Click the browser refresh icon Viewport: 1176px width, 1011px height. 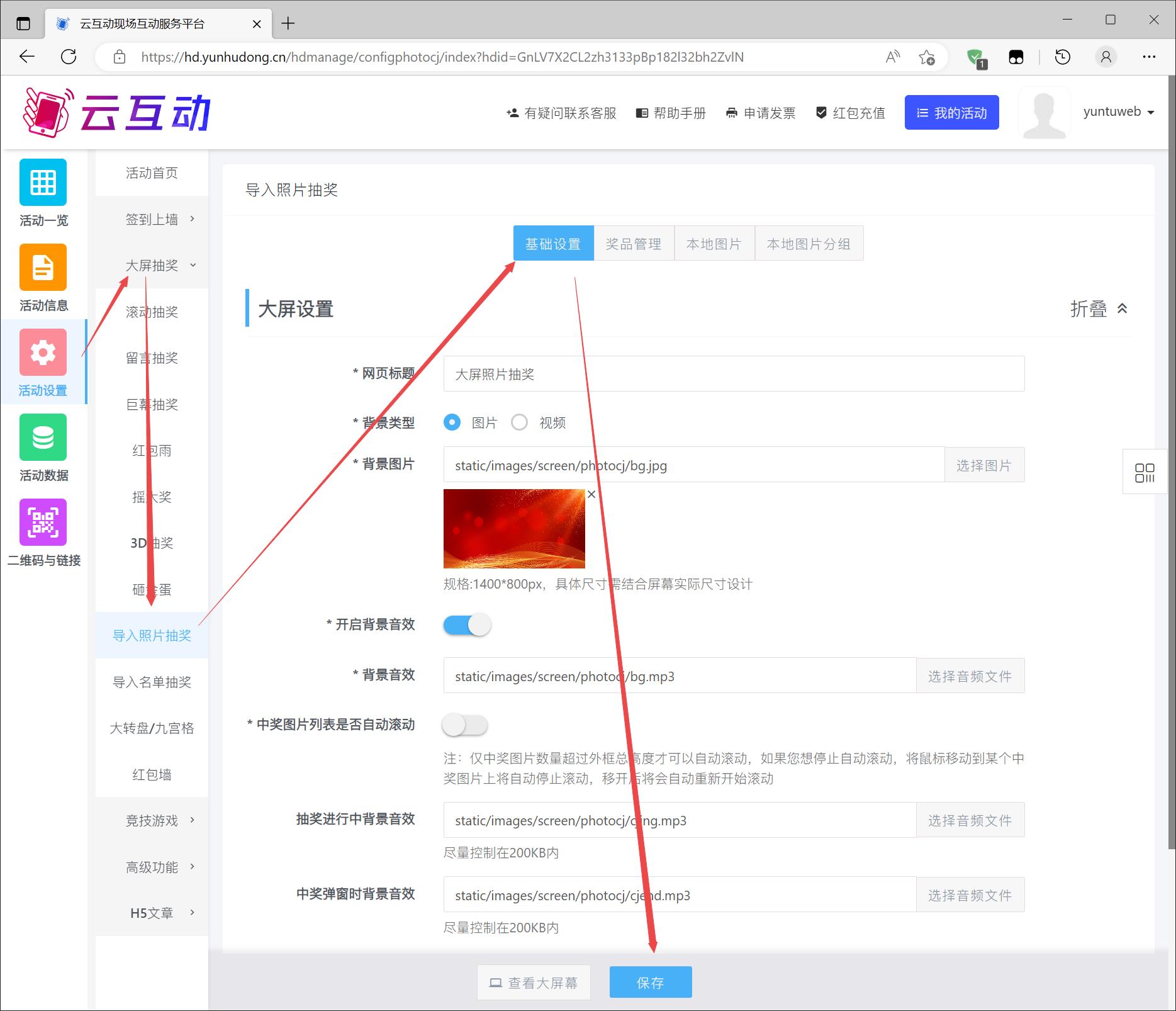[69, 57]
